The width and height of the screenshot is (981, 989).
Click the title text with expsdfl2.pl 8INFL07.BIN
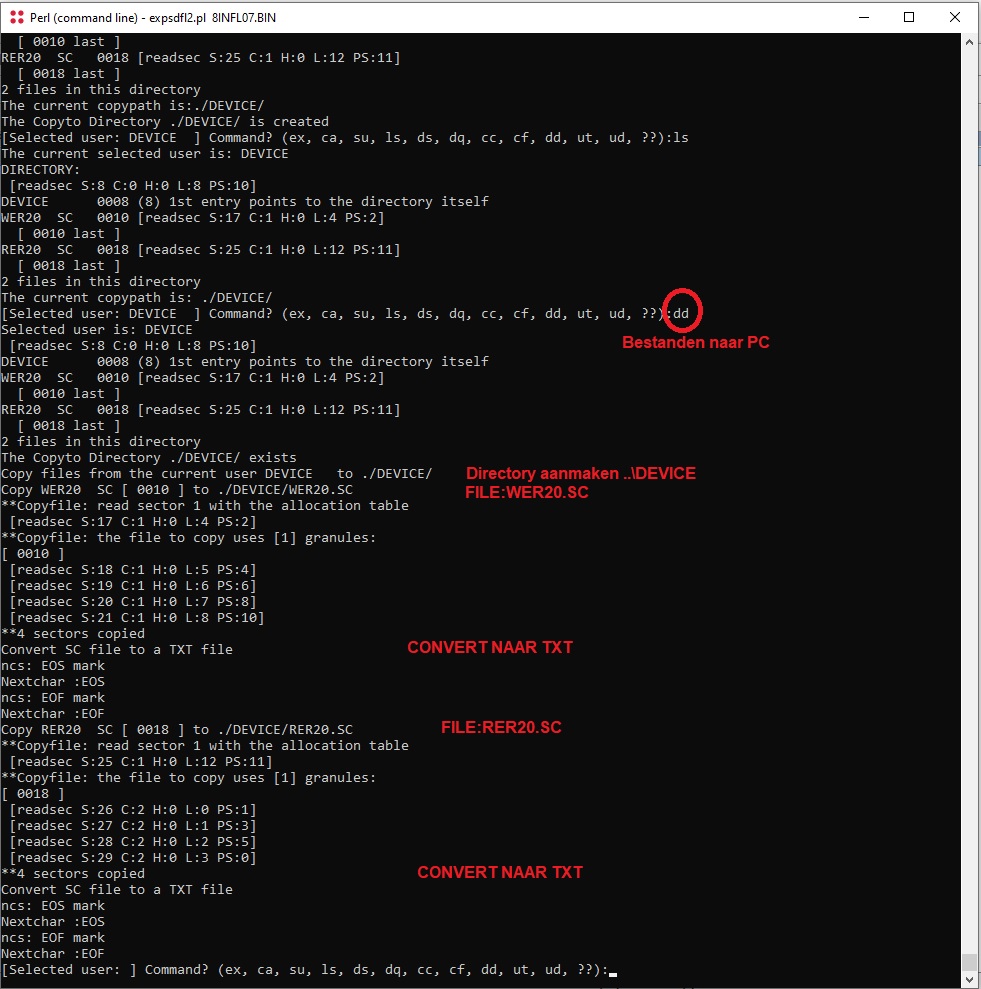coord(153,18)
